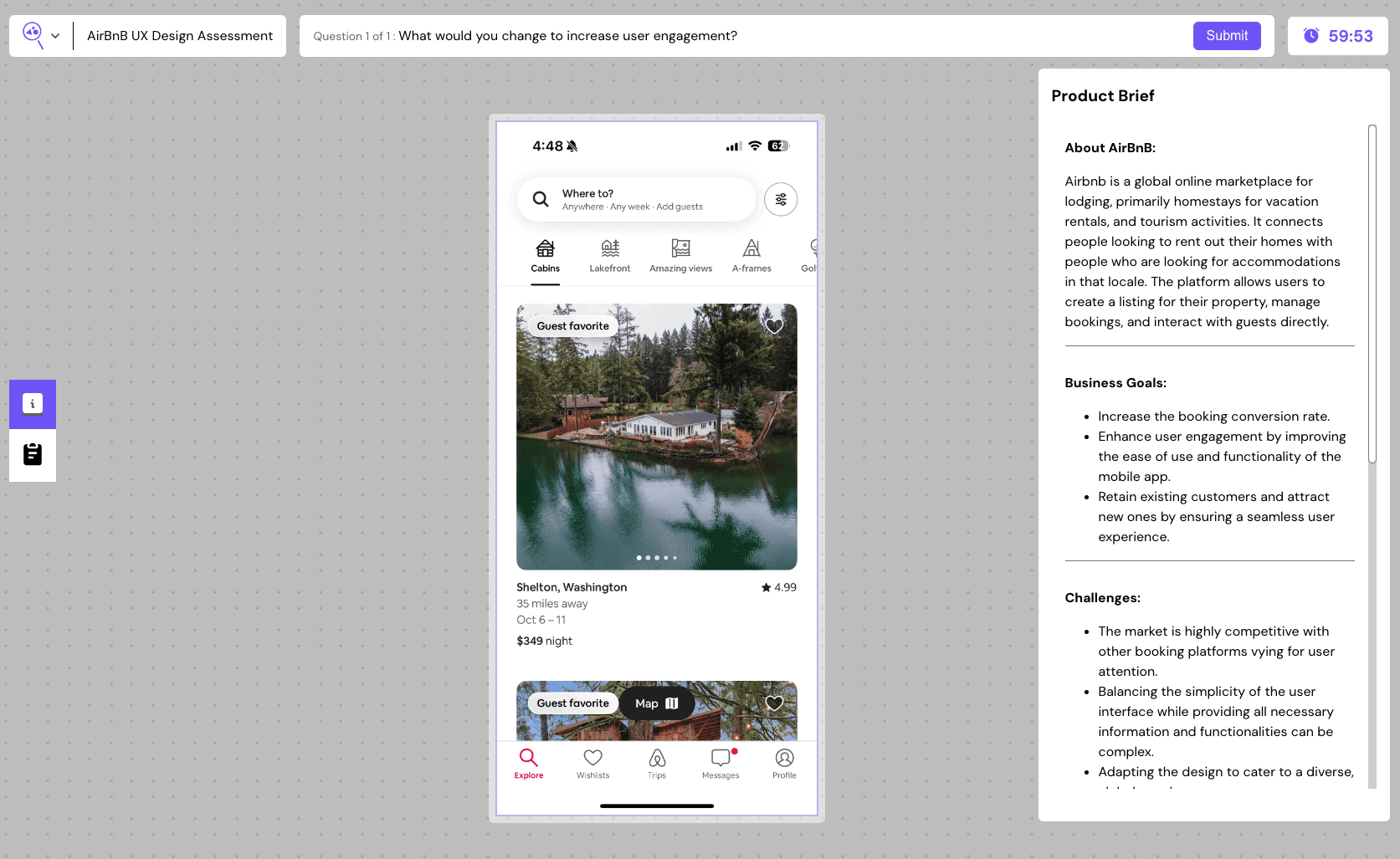Select the Explore tab in bottom navigation

(529, 764)
